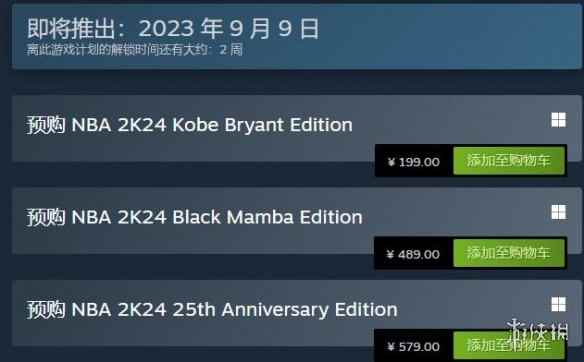
Task: Click Windows platform icon for 25th Anniversary Edition
Action: 558,304
